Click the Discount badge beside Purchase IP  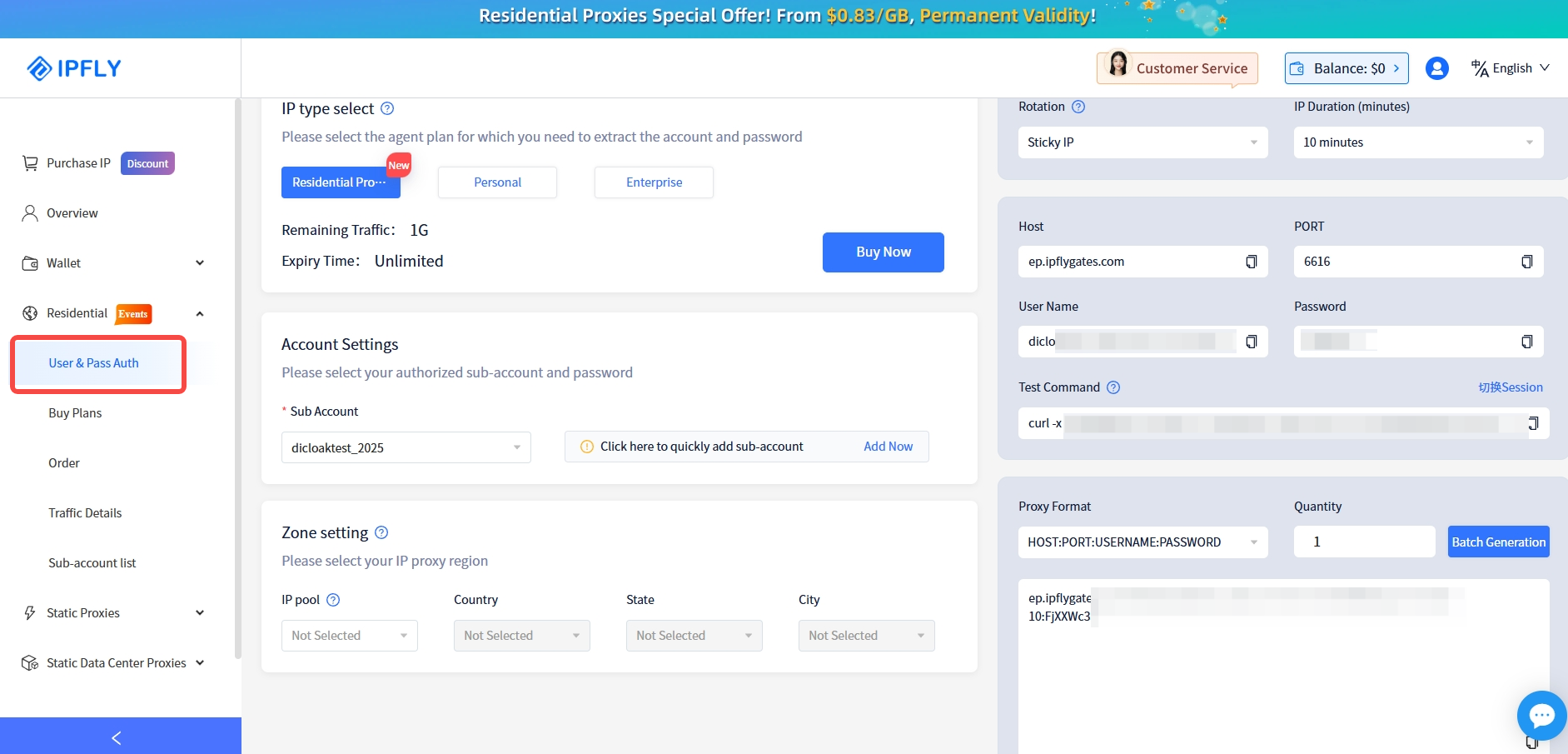(147, 163)
